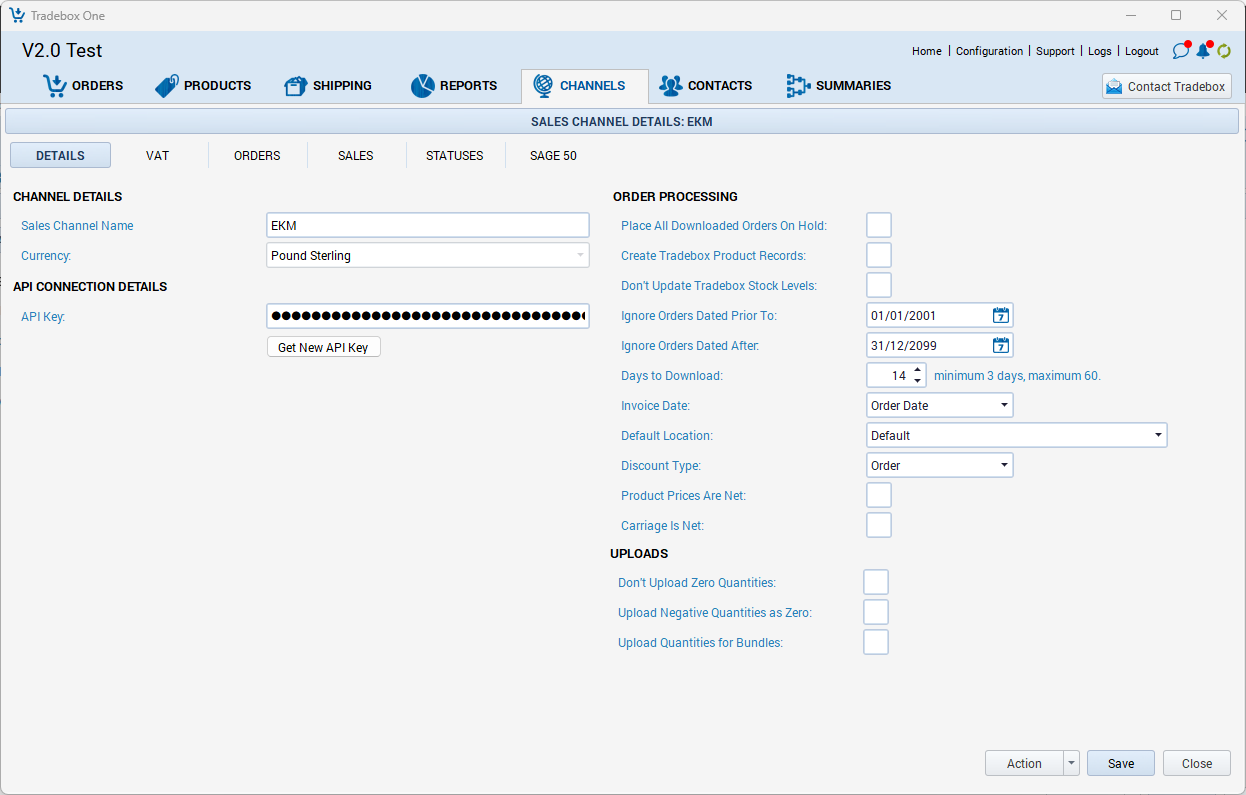Open the Shipping section with box icon

[328, 86]
